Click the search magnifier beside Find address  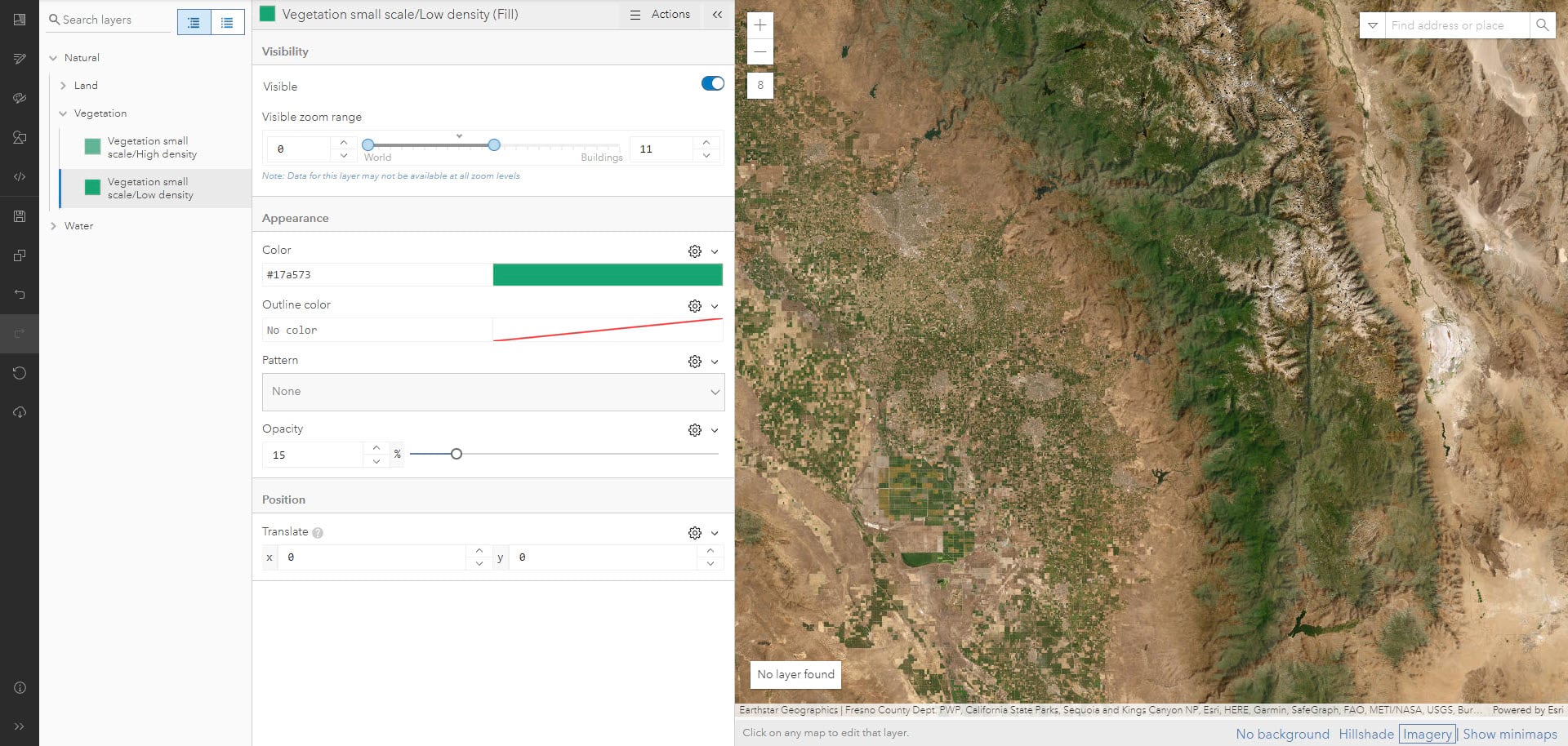click(1542, 25)
